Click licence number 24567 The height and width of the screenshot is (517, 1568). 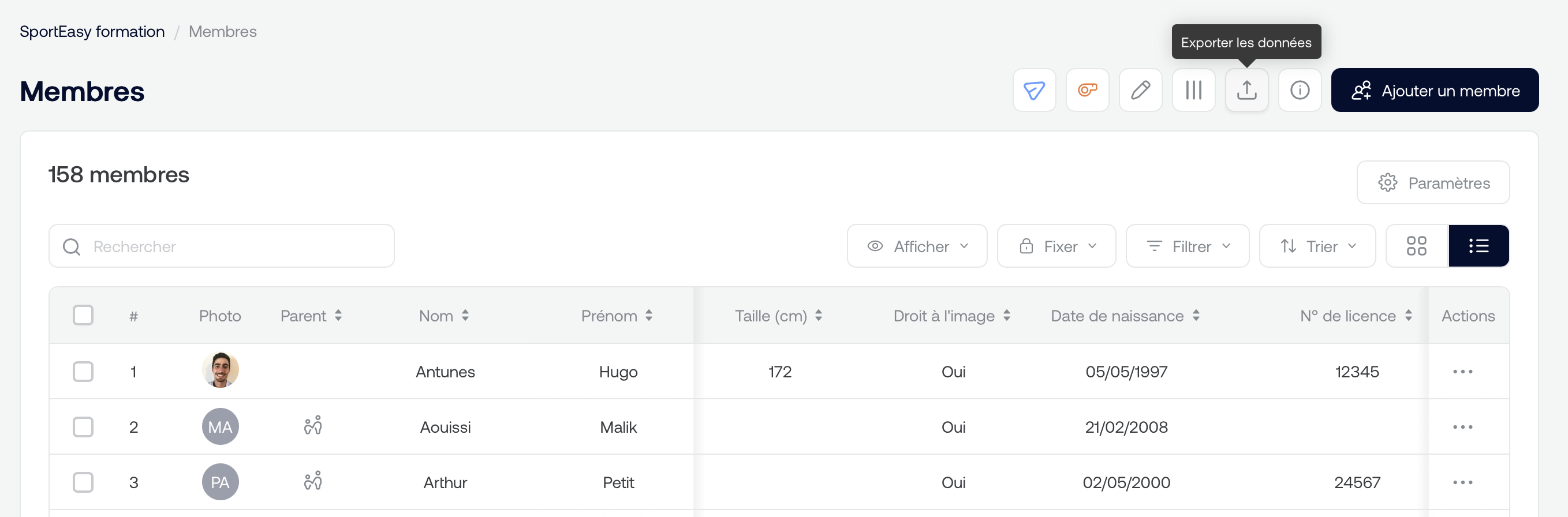1357,482
